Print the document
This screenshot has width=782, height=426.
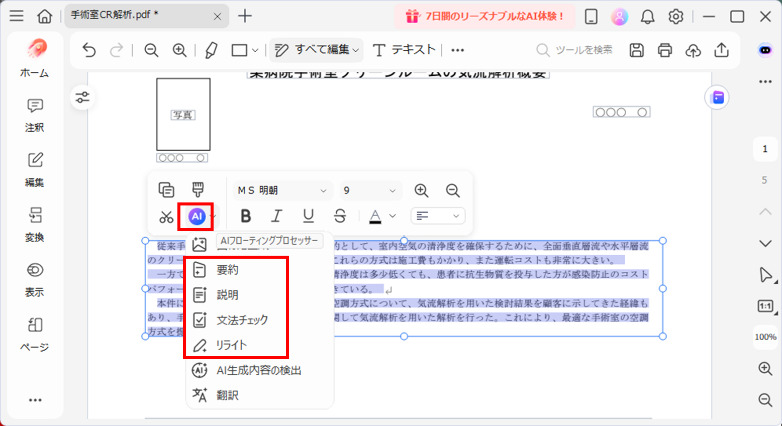pos(665,50)
